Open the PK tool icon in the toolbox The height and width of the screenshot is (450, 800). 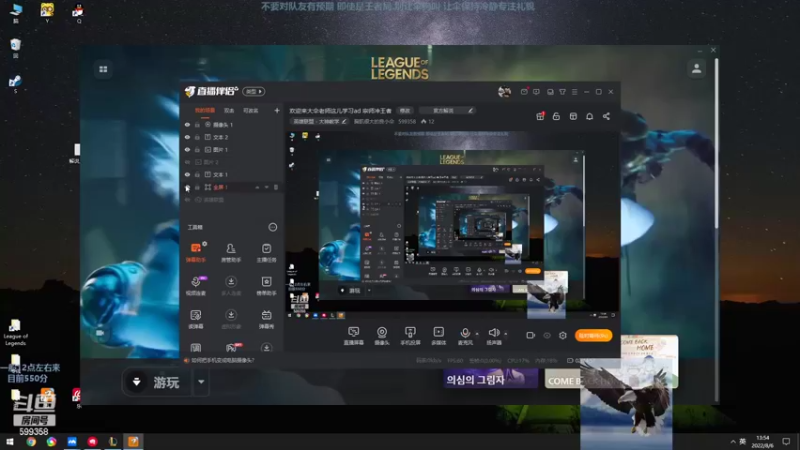(232, 348)
